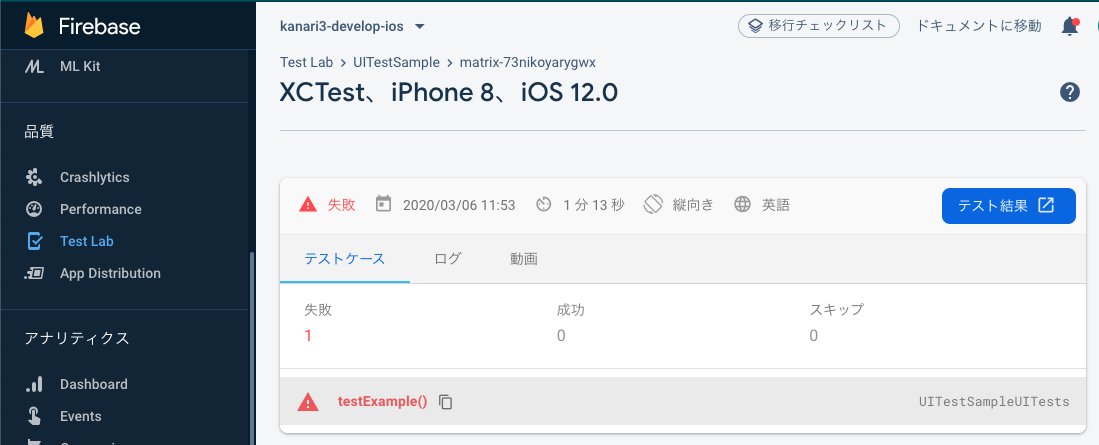Viewport: 1099px width, 445px height.
Task: Click the 移行チェックリスト button
Action: tap(819, 26)
